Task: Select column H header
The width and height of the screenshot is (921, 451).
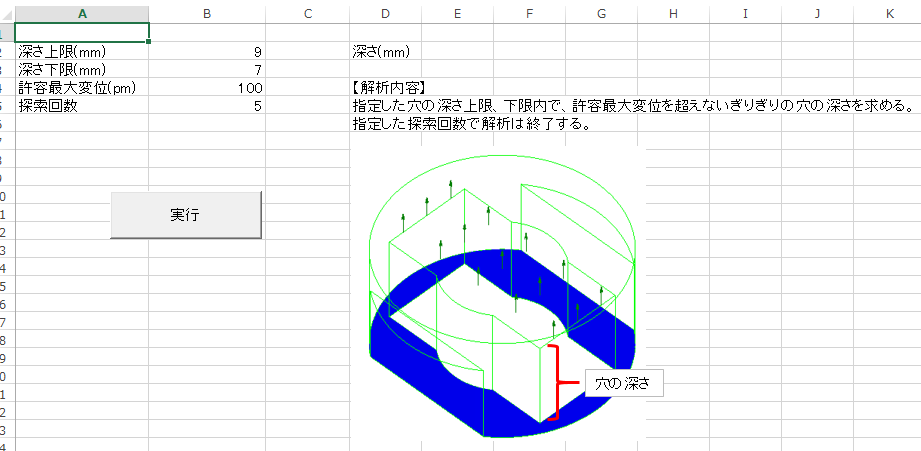Action: click(673, 14)
